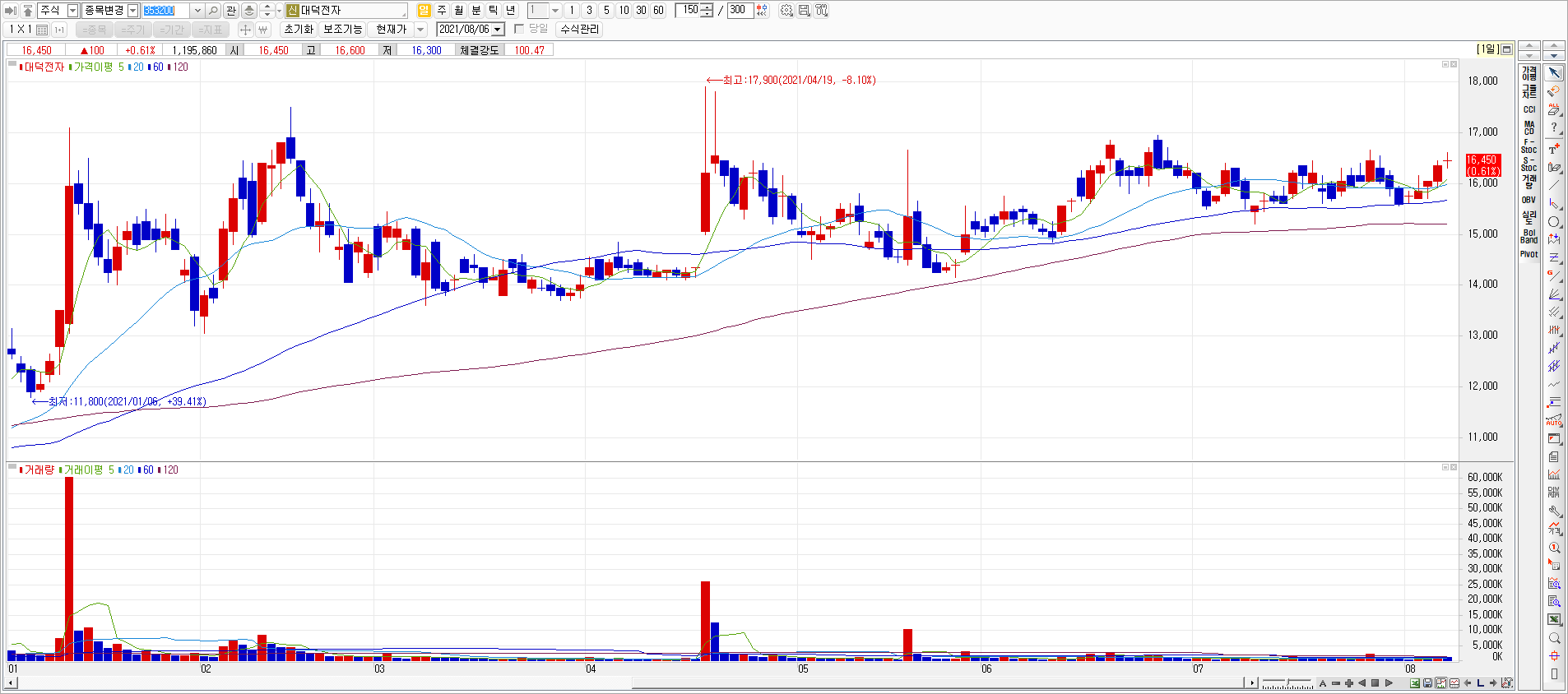Click the numbered magnifier search icon
Screen dimensions: 1568x694
[x=1554, y=548]
